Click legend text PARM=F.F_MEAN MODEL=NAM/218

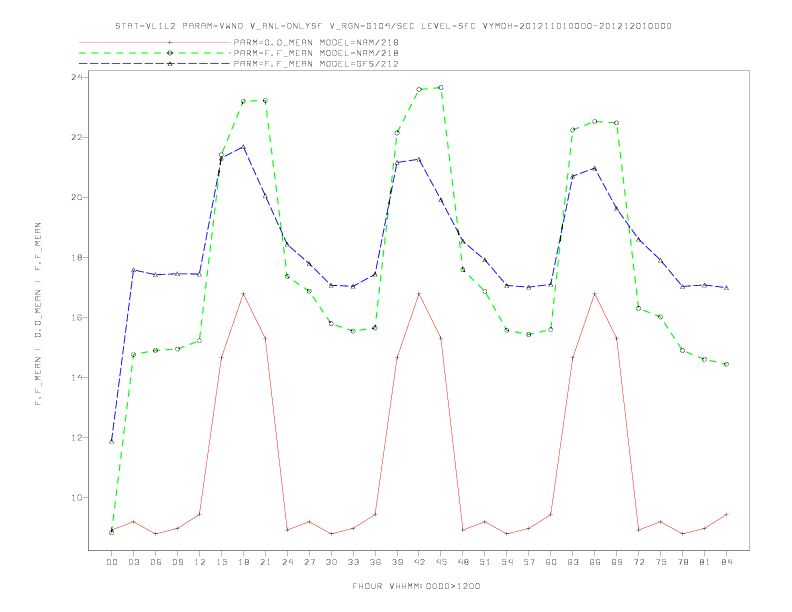tap(316, 53)
